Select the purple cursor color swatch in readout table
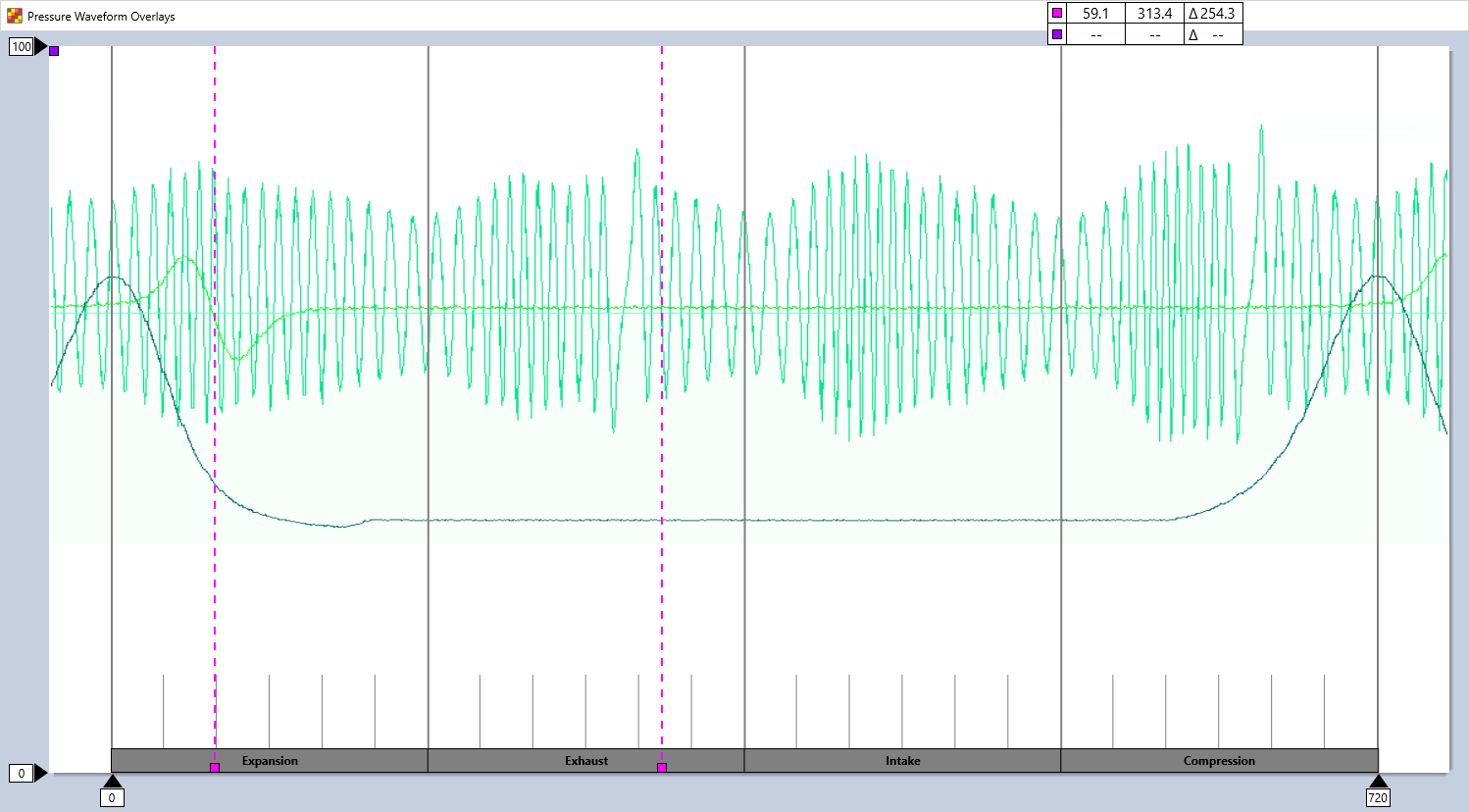The width and height of the screenshot is (1469, 812). (x=1058, y=32)
